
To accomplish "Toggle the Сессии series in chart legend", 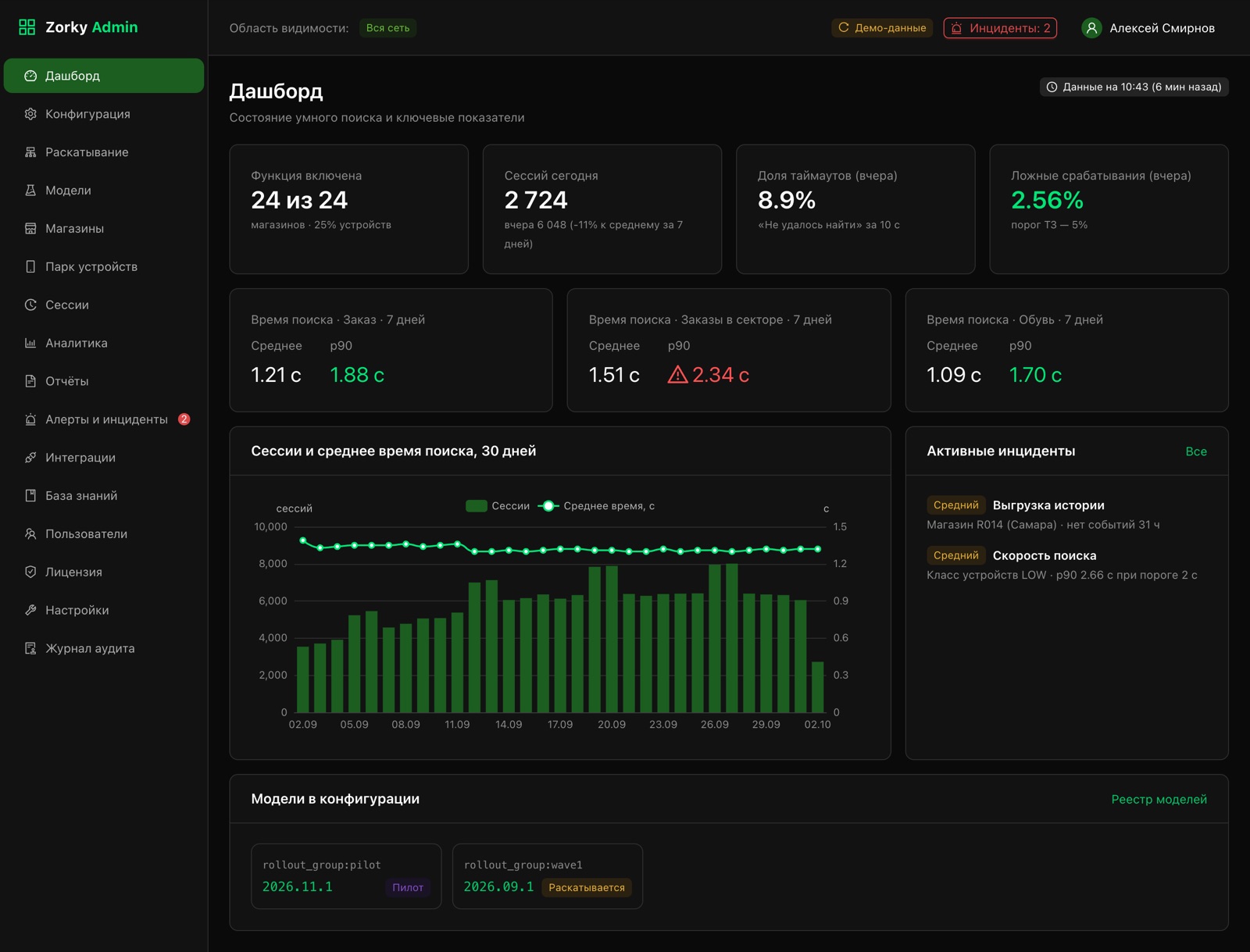I will pos(498,506).
